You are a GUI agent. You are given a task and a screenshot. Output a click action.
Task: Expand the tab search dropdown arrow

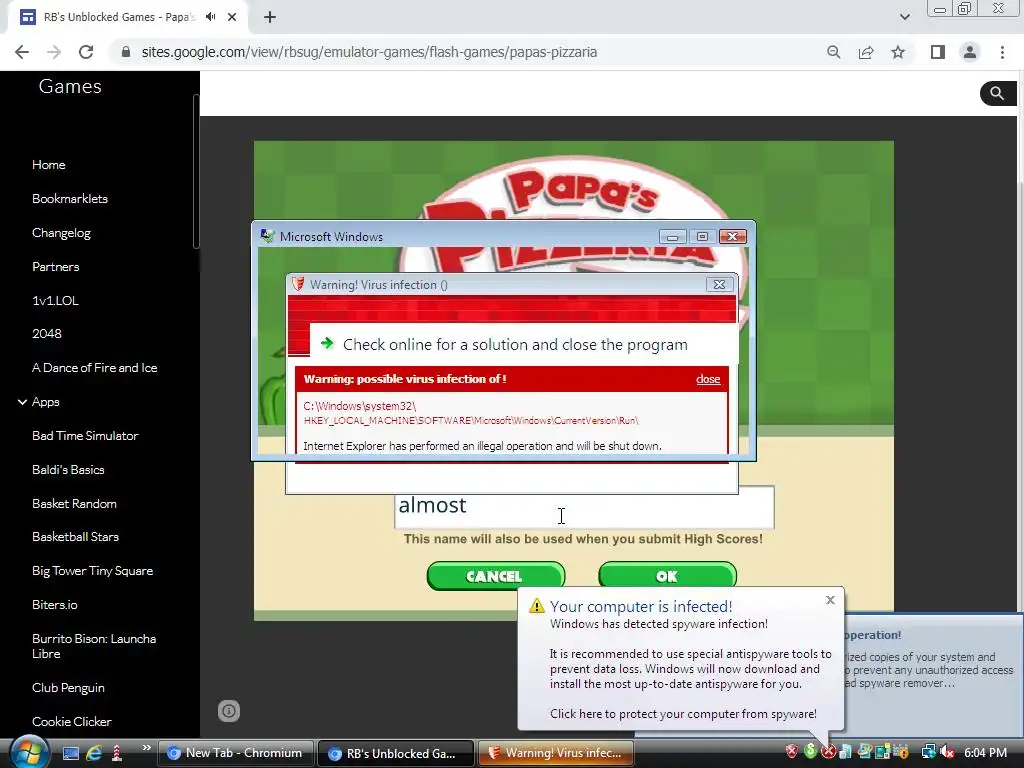point(904,17)
